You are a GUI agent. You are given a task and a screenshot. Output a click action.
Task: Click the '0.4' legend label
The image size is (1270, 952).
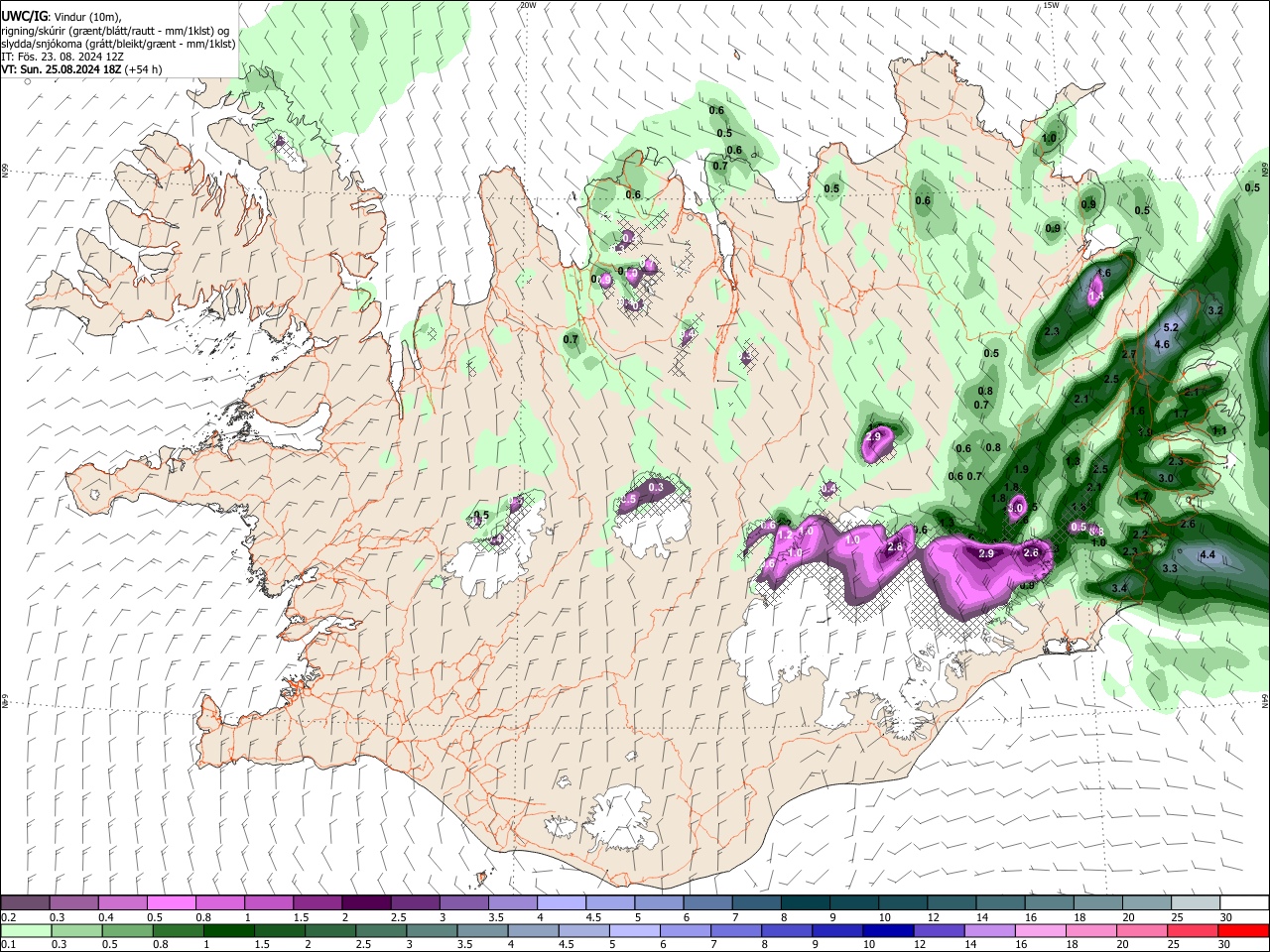point(106,917)
